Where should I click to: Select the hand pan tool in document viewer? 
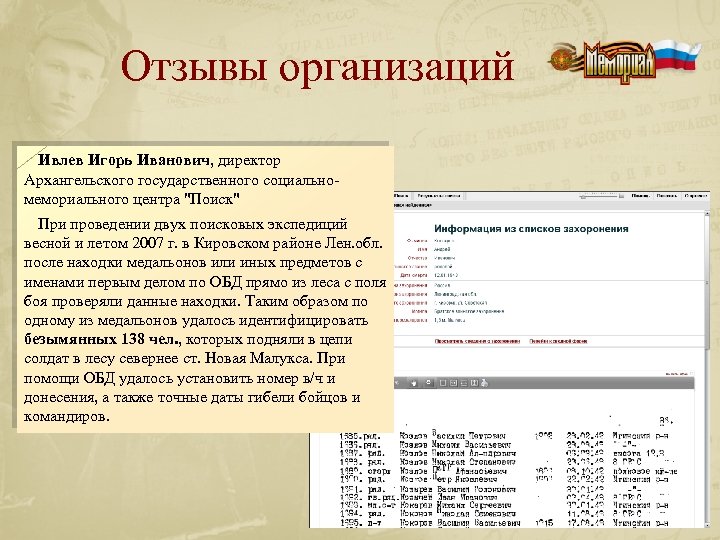click(x=413, y=382)
